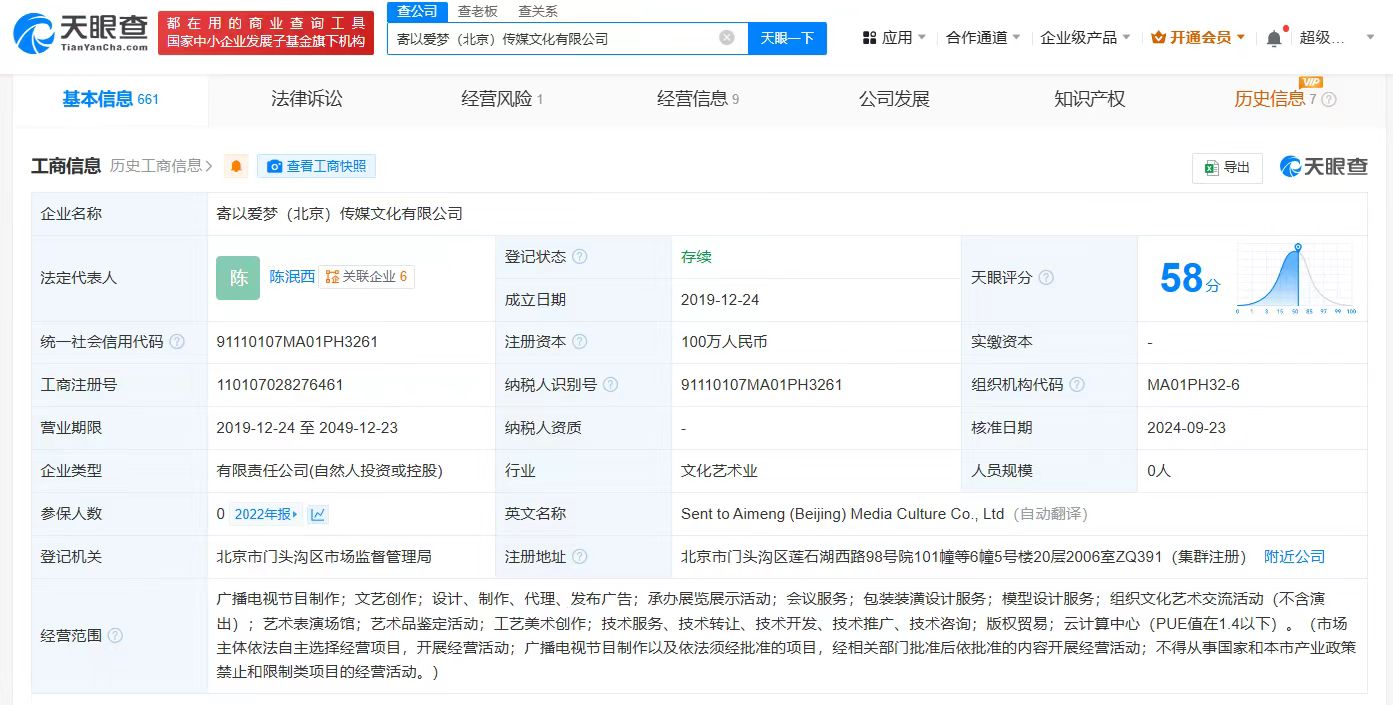This screenshot has height=705, width=1393.
Task: Expand the 企业级产品 menu
Action: (x=1085, y=38)
